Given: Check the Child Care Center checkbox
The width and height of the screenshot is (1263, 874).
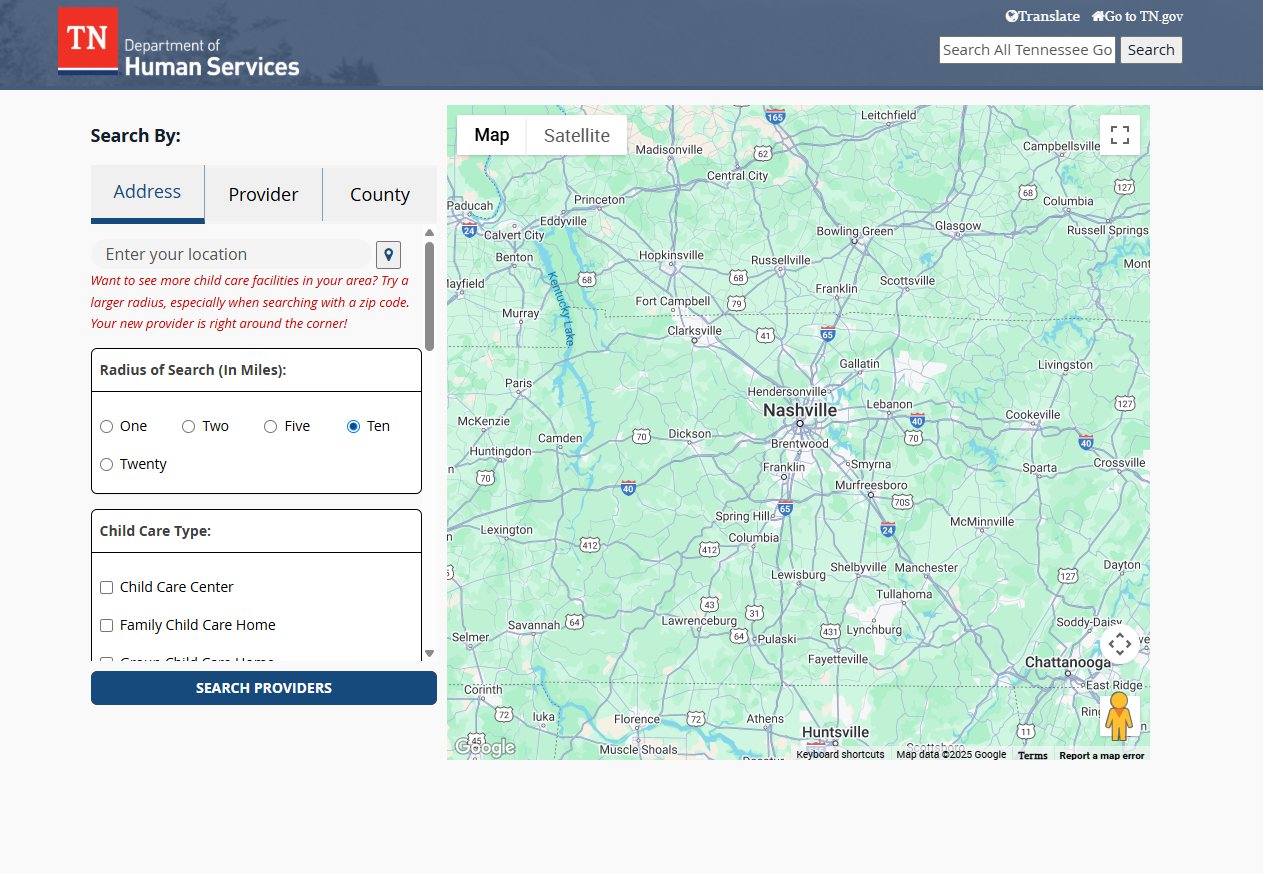Looking at the screenshot, I should [107, 587].
